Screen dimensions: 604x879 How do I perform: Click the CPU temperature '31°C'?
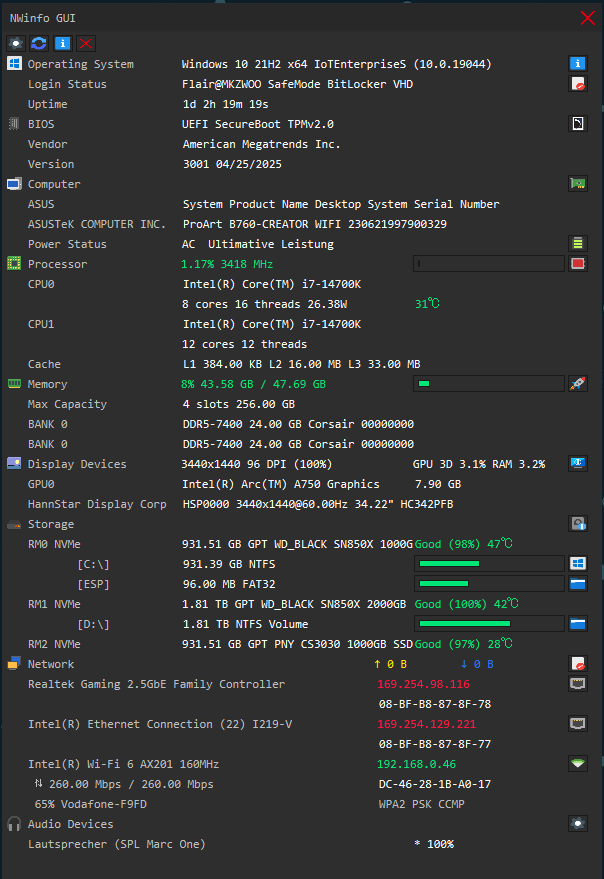click(x=427, y=304)
